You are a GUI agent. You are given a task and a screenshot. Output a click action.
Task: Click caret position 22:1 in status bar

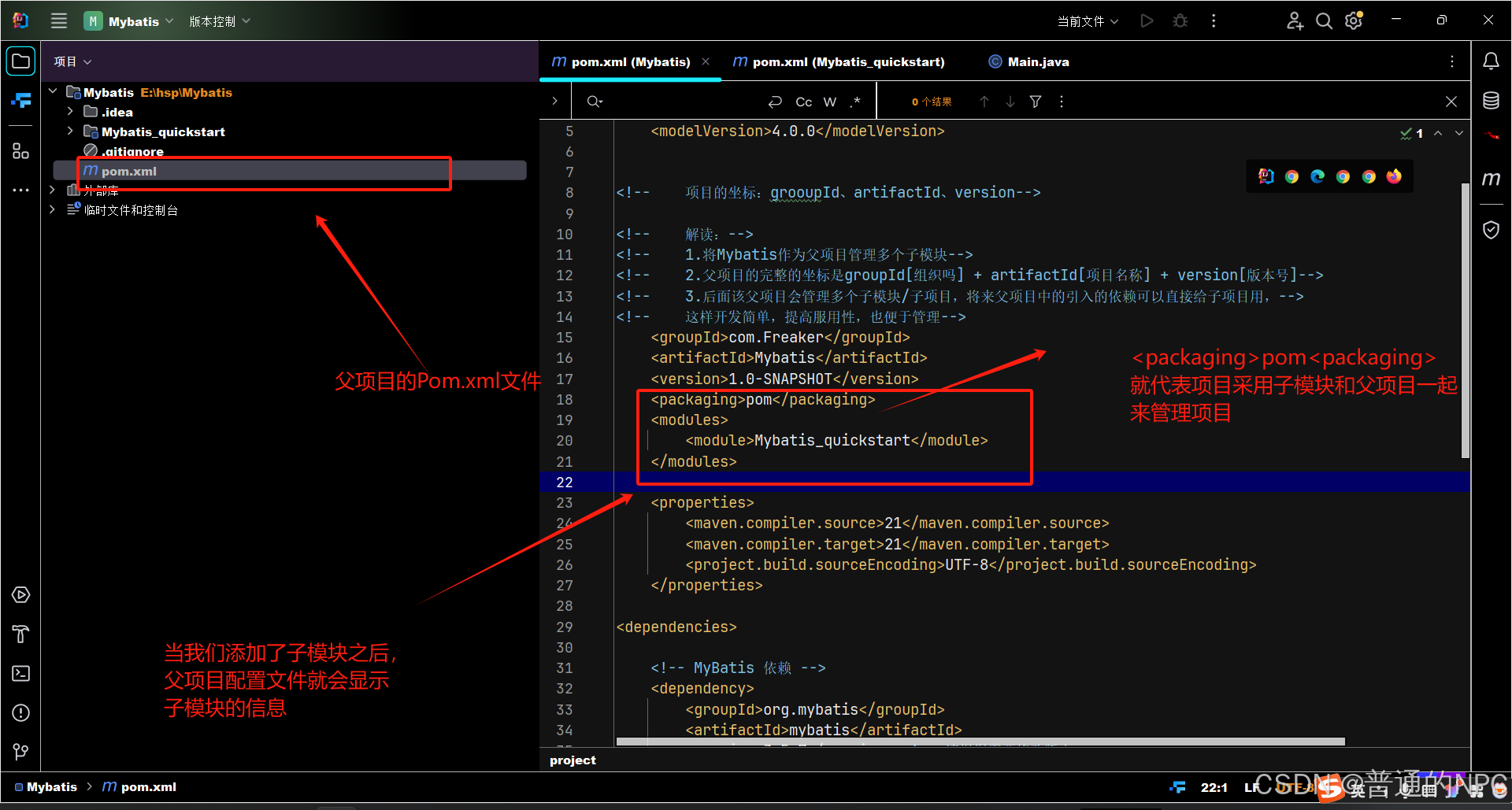1214,787
